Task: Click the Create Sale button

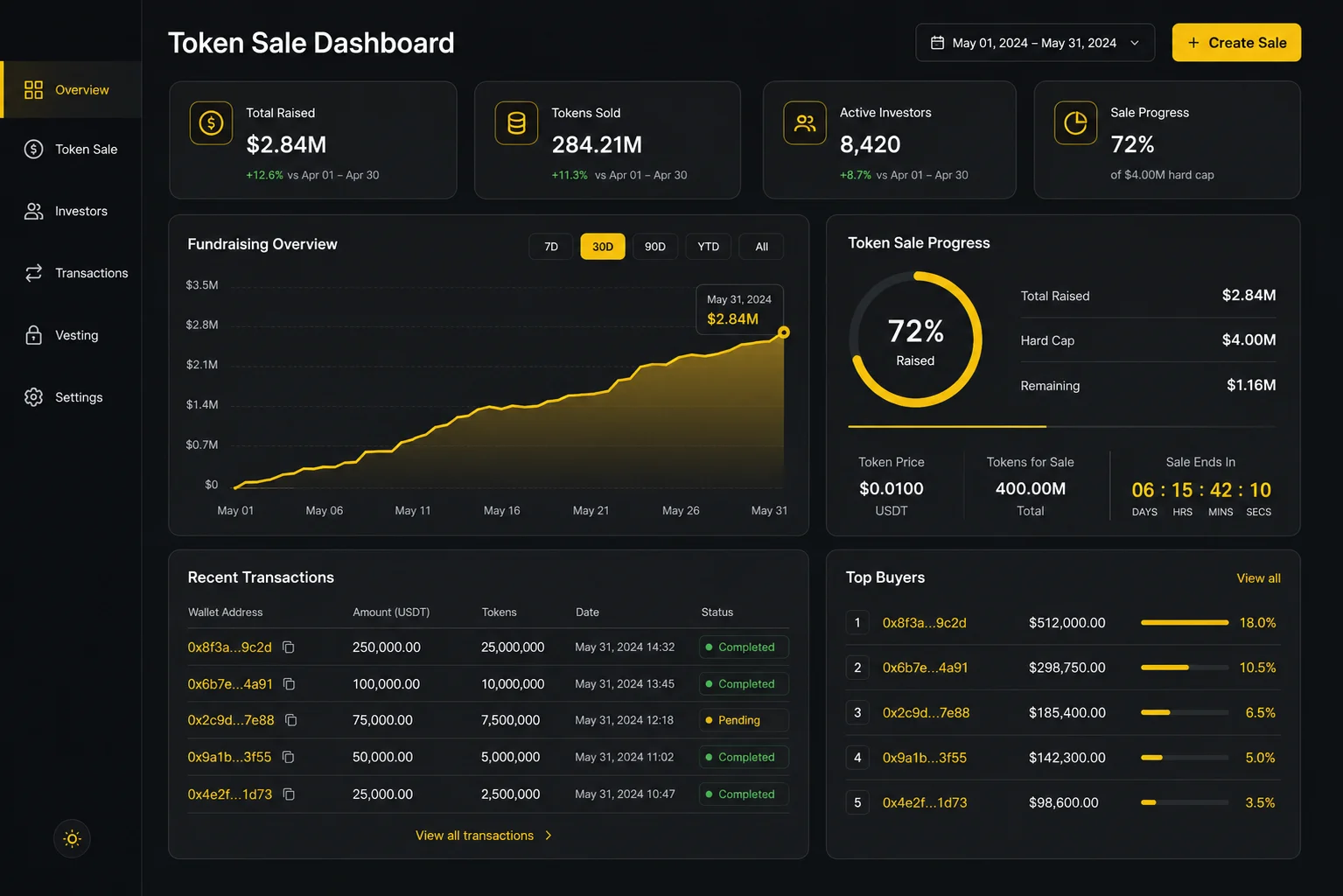Action: (1236, 43)
